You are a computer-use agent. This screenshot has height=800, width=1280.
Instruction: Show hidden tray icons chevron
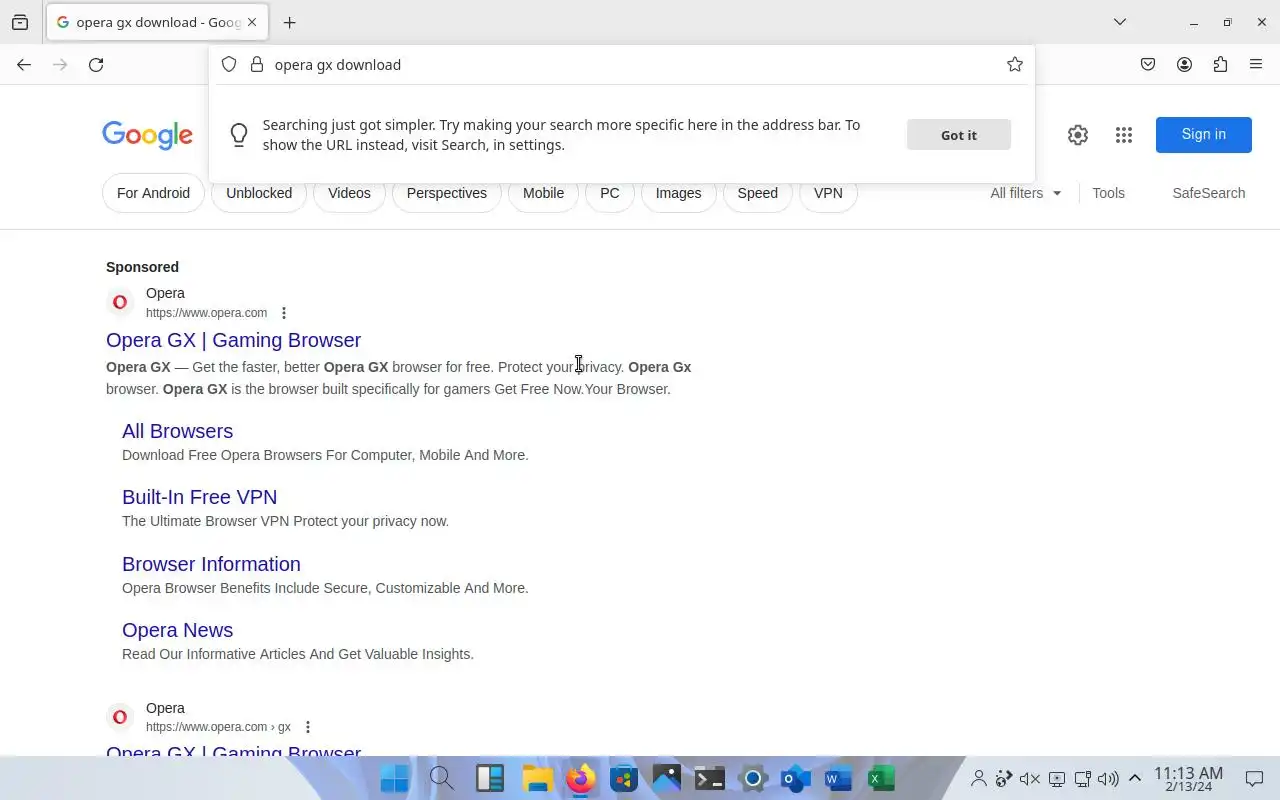click(x=1135, y=778)
